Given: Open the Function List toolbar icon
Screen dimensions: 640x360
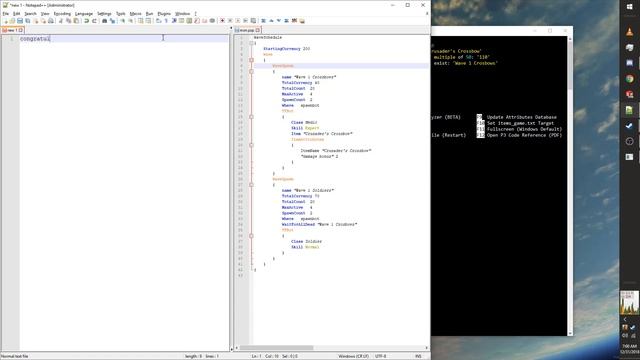Looking at the screenshot, I should [x=197, y=20].
